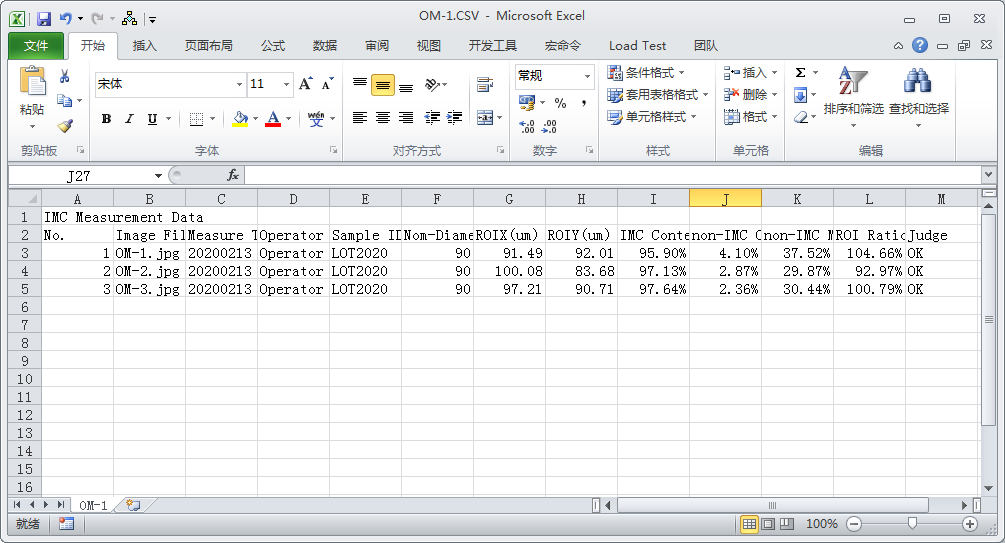Open Find and Select binoculars
Screen dimensions: 1005x543
point(918,93)
